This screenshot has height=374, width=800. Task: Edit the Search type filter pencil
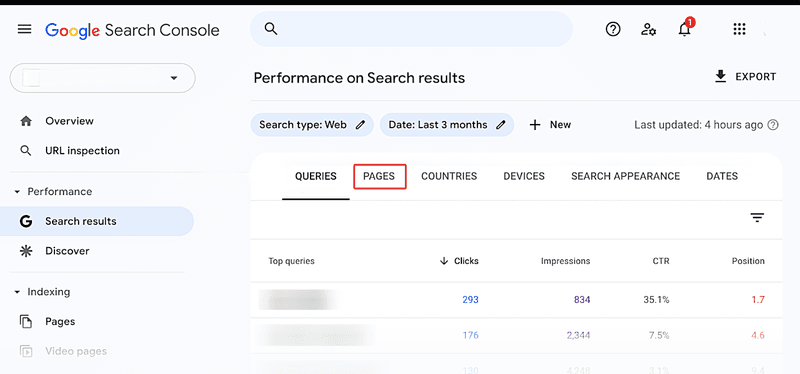click(360, 125)
